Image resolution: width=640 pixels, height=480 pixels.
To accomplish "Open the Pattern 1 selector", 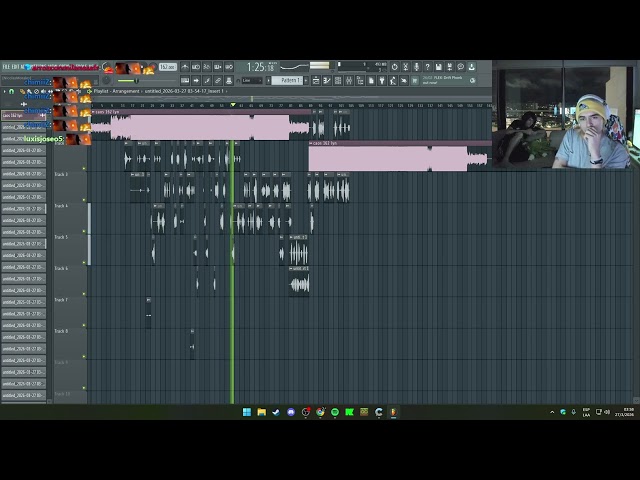I will 287,80.
